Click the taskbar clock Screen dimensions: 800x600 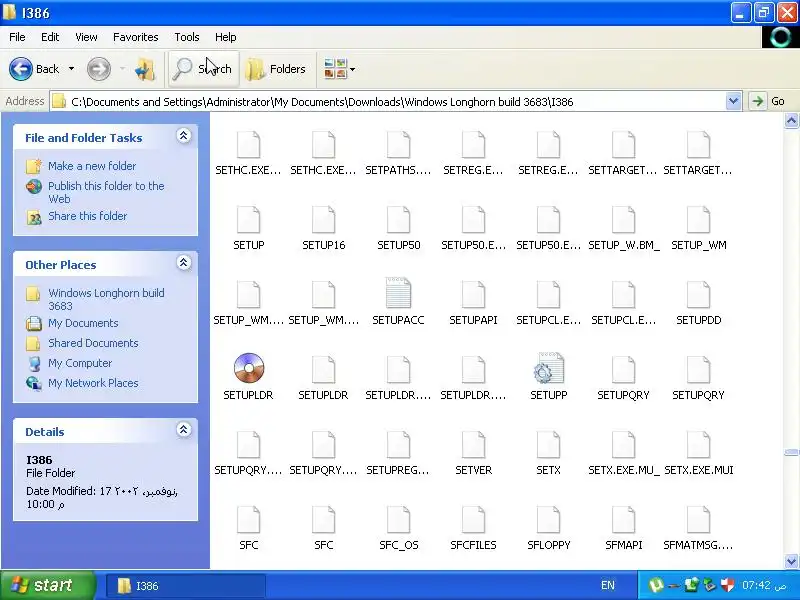click(x=764, y=585)
